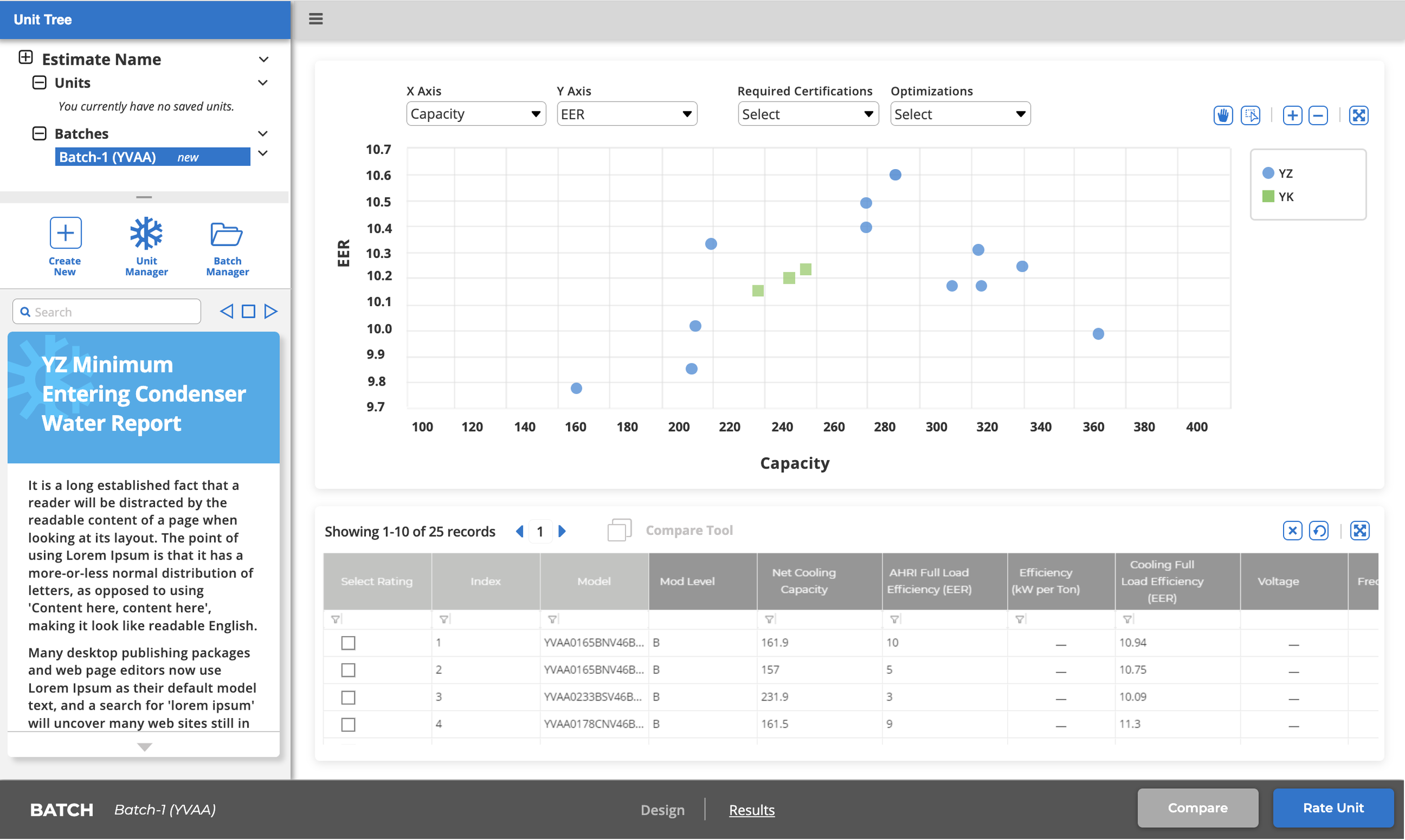Filter the Select Rating column
This screenshot has height=840, width=1405.
click(x=336, y=620)
